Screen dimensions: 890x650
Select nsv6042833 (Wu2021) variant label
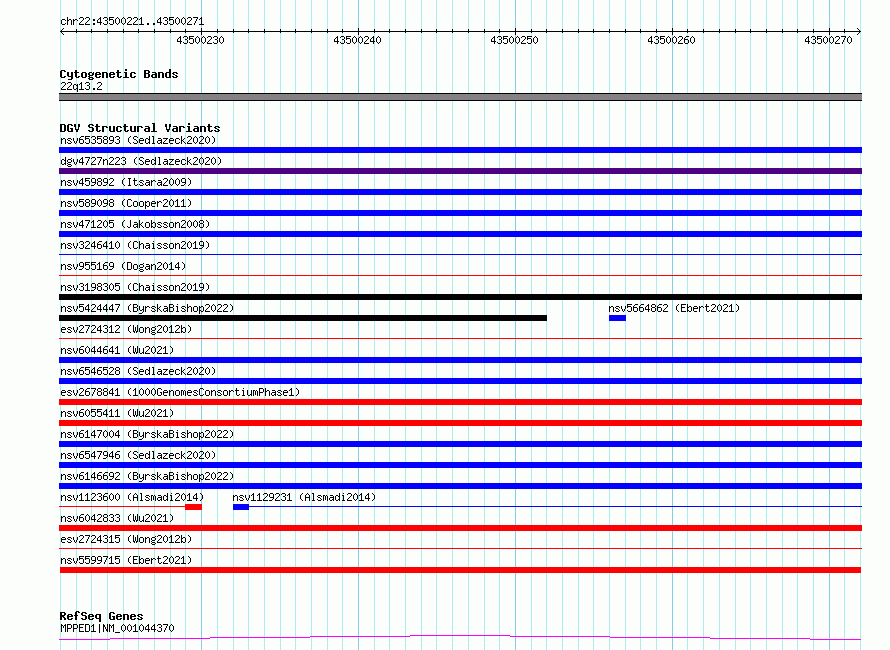coord(117,518)
